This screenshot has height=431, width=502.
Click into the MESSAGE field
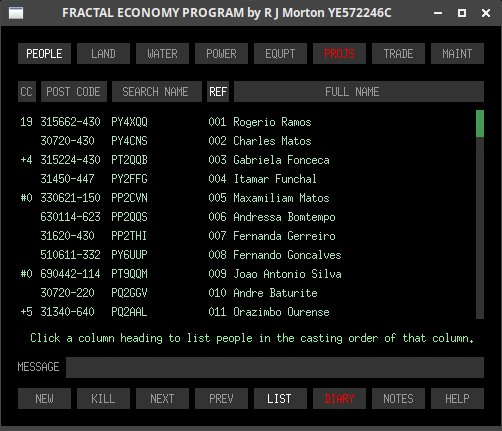coord(275,367)
